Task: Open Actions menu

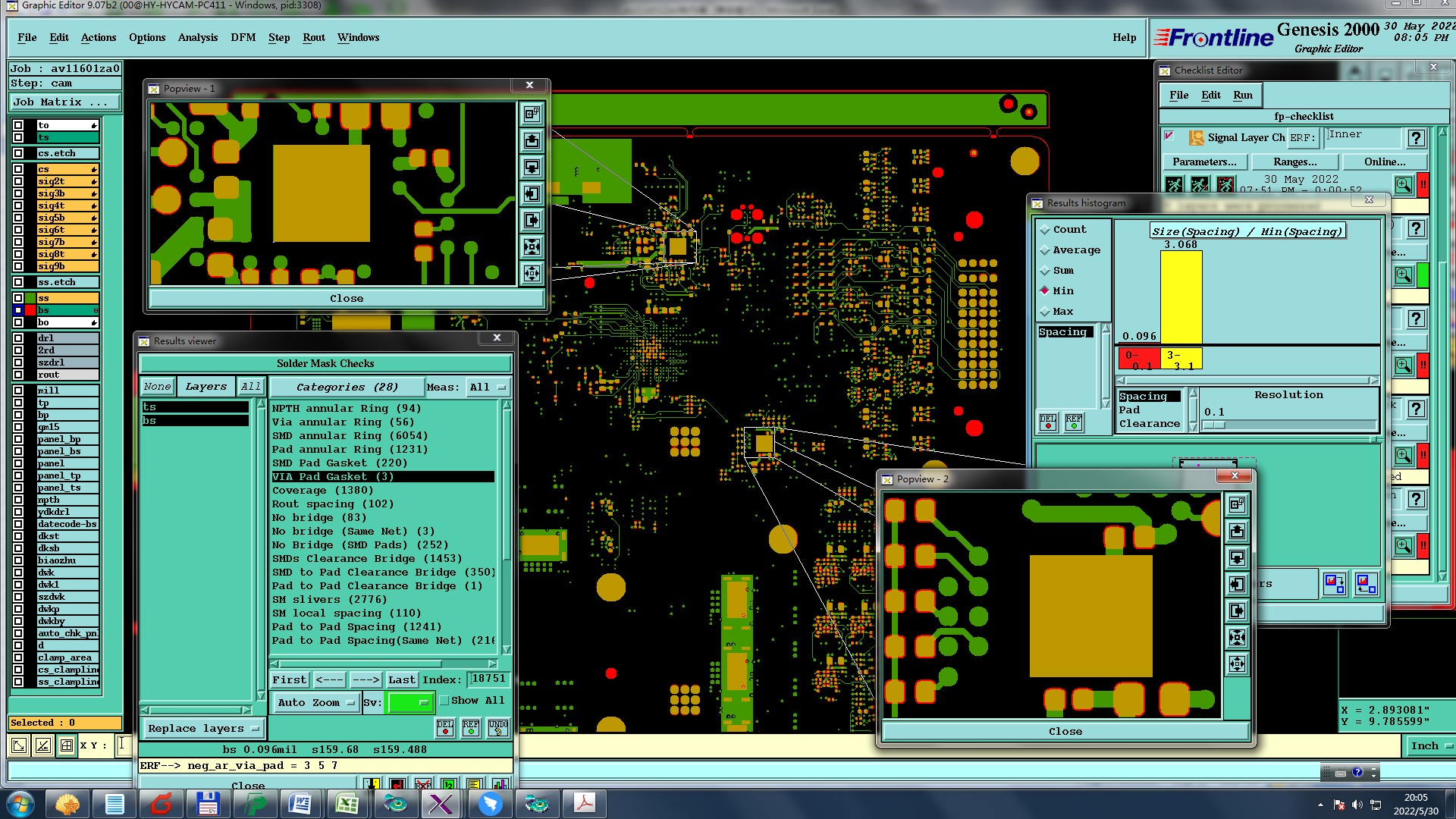Action: click(99, 37)
